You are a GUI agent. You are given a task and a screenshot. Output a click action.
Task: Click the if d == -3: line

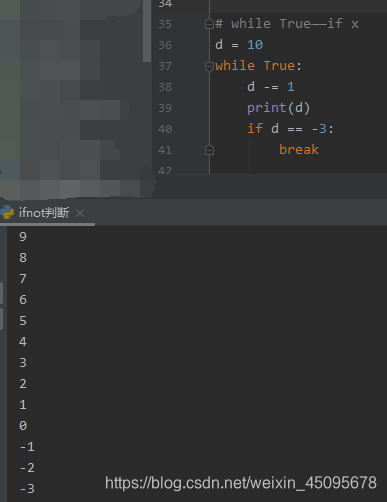click(290, 129)
